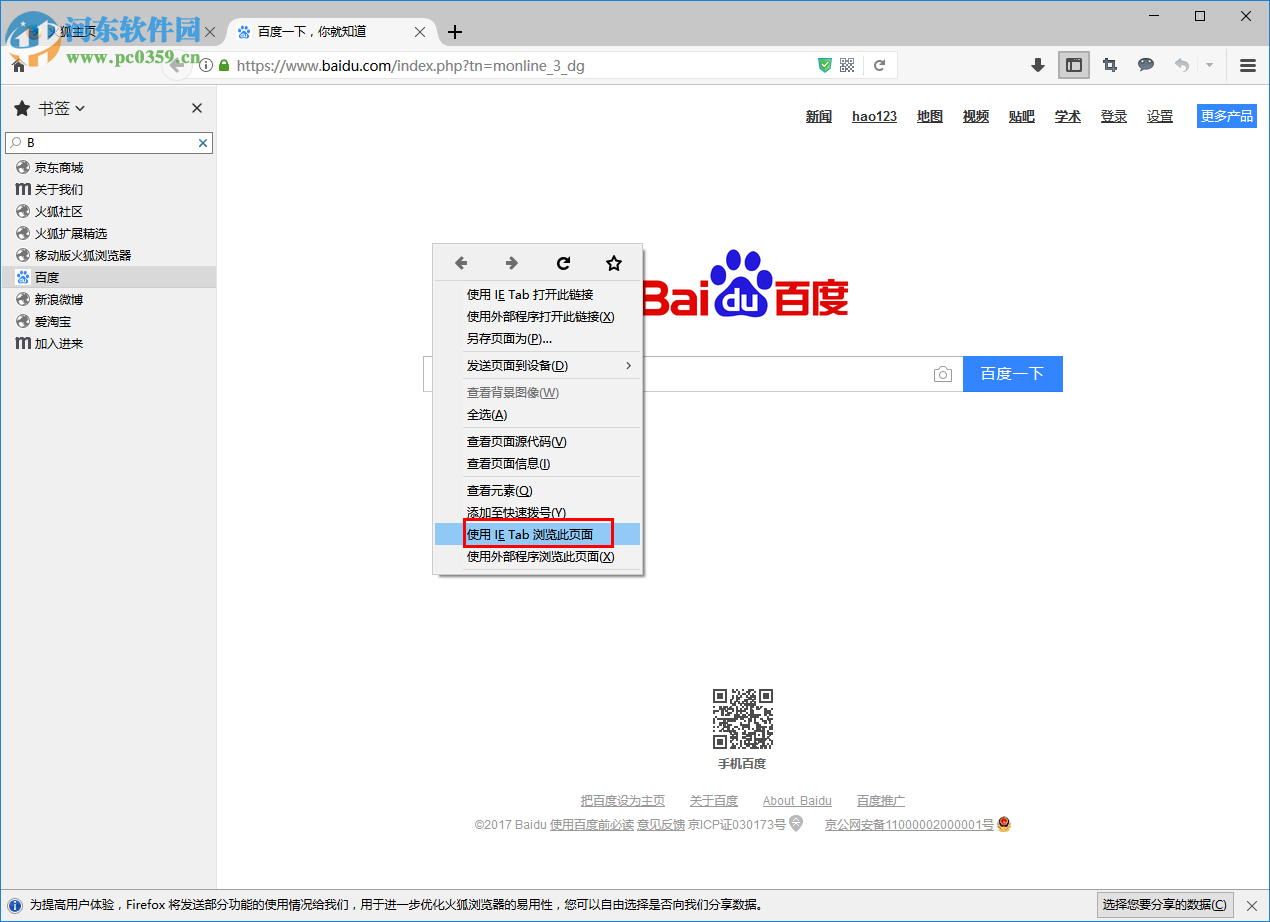
Task: Toggle the green security shield in address bar
Action: (822, 64)
